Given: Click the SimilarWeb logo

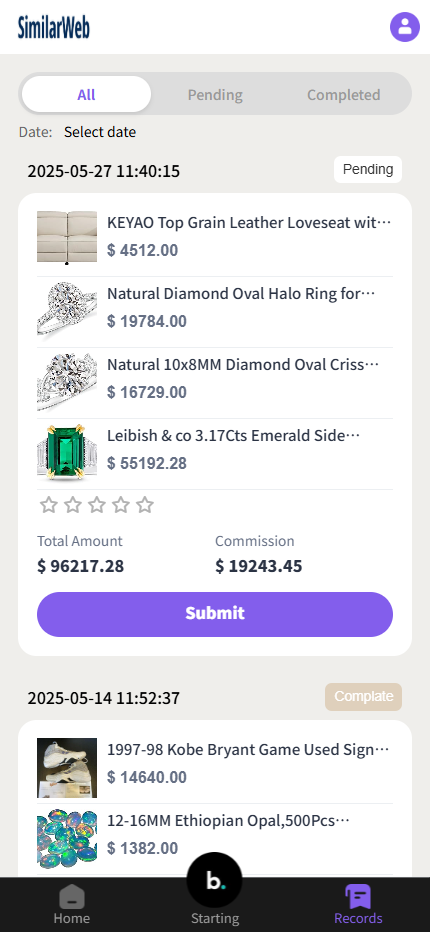Looking at the screenshot, I should (54, 27).
